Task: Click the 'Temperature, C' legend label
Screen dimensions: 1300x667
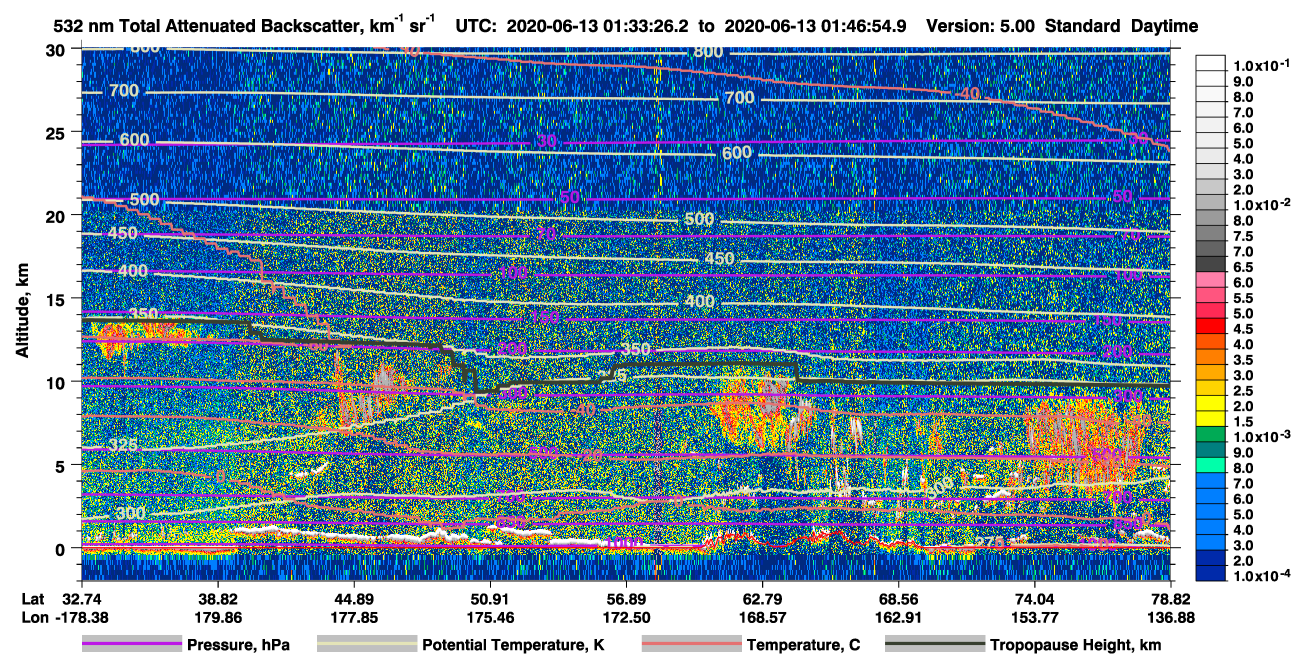Action: [803, 645]
